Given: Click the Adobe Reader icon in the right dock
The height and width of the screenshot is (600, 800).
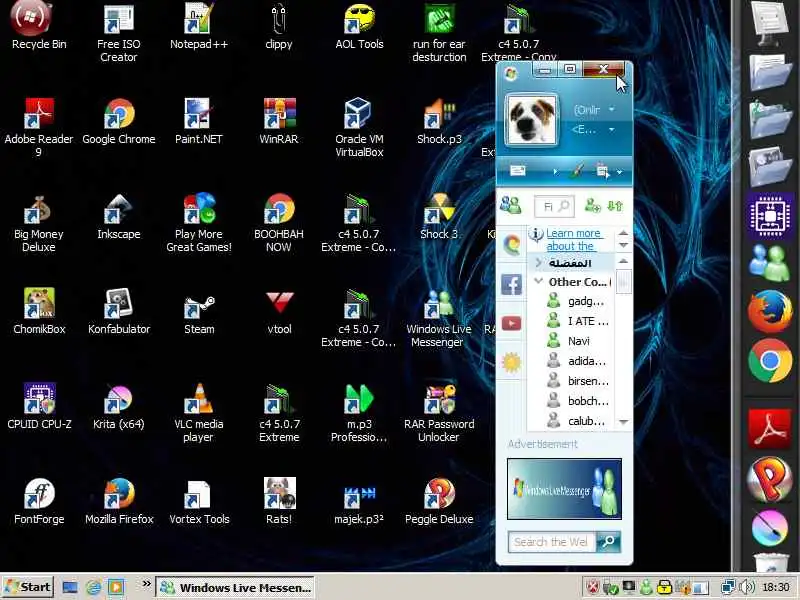Looking at the screenshot, I should click(x=770, y=428).
